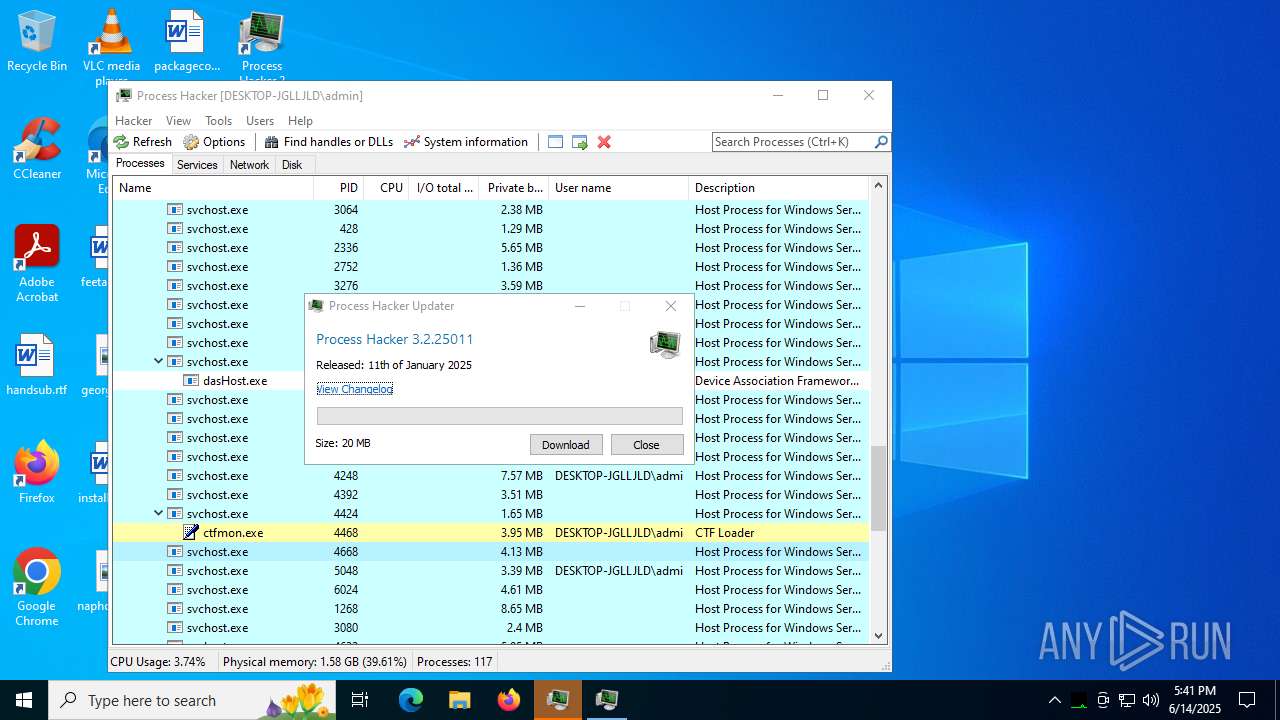1280x720 pixels.
Task: Click the find window and thread icon
Action: click(580, 142)
